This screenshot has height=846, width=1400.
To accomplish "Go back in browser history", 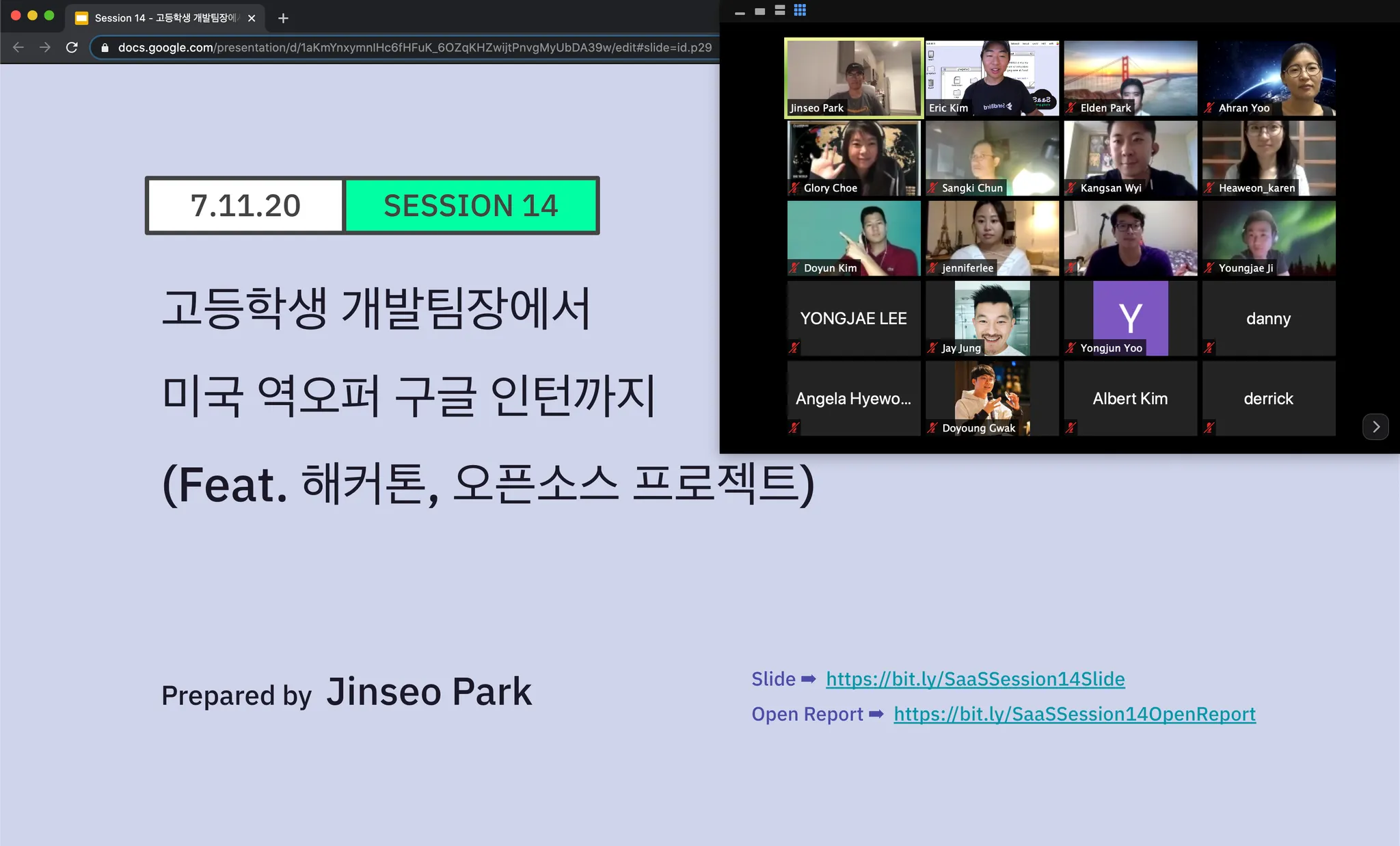I will (x=18, y=47).
